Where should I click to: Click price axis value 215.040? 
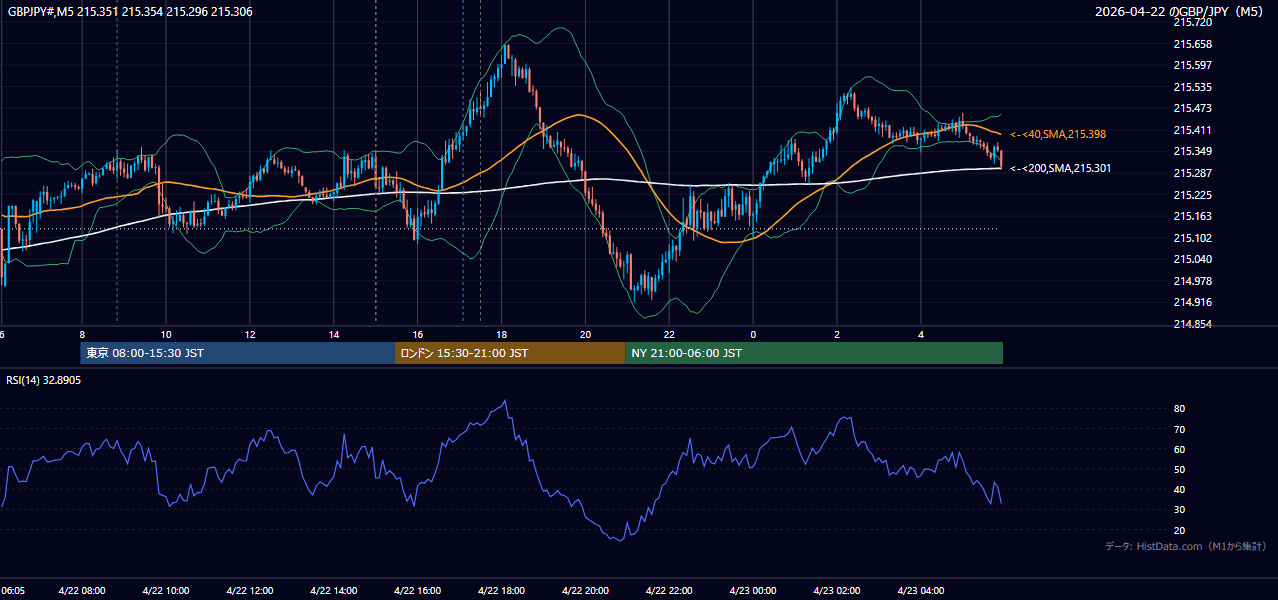[x=1192, y=259]
